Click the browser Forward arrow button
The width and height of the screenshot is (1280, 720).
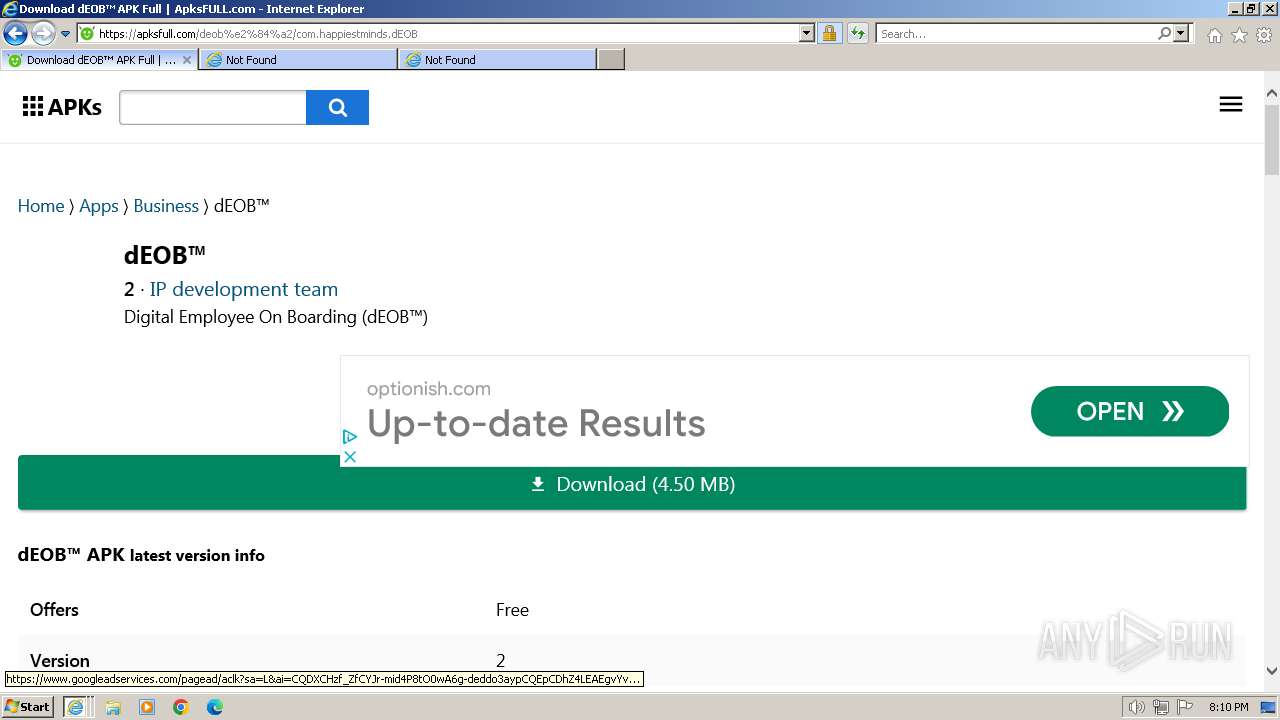pos(42,33)
